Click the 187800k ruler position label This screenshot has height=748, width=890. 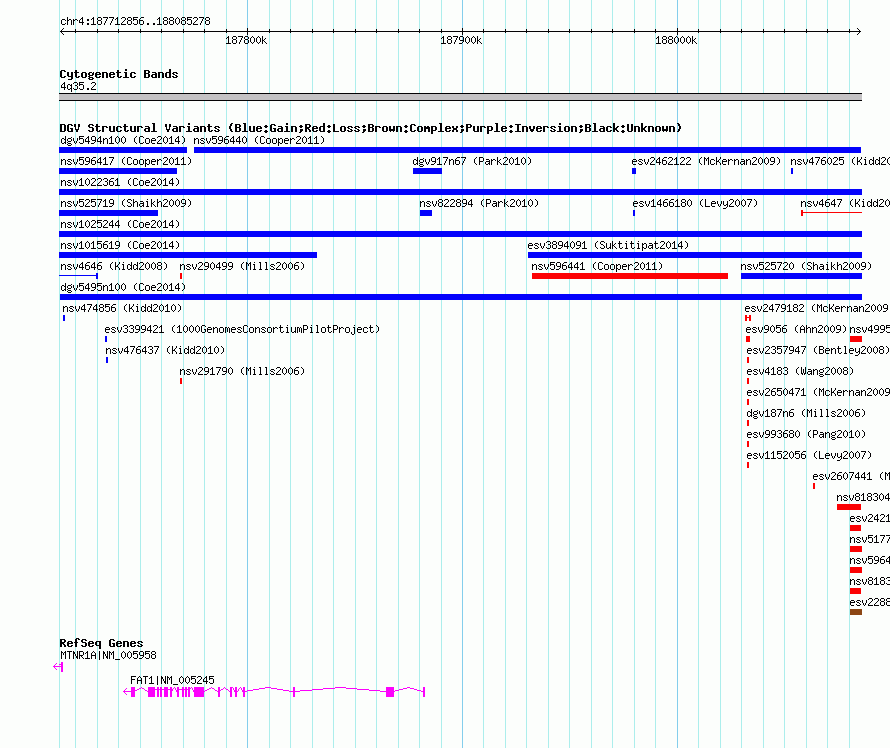[246, 40]
